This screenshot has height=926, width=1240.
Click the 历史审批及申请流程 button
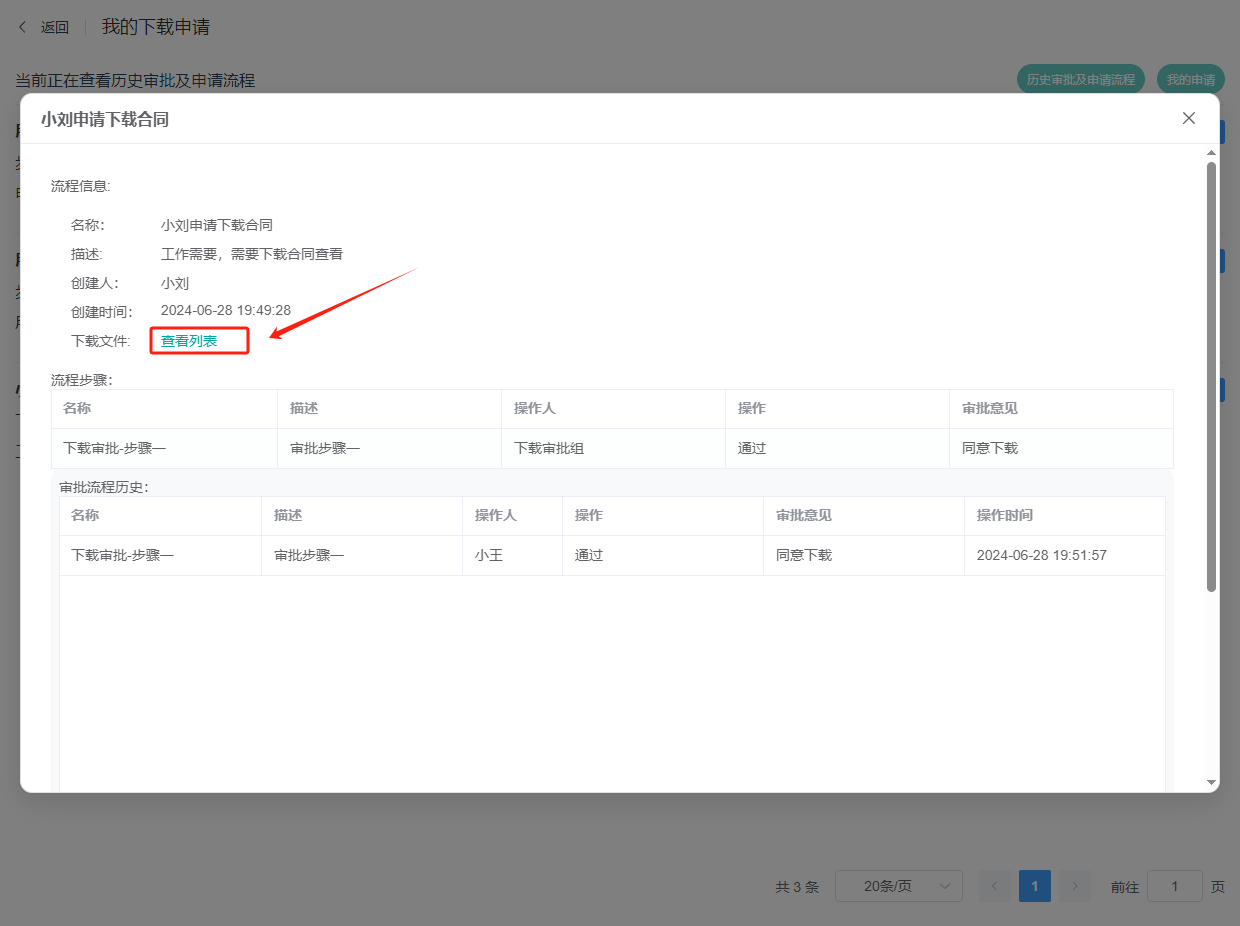(x=1081, y=80)
